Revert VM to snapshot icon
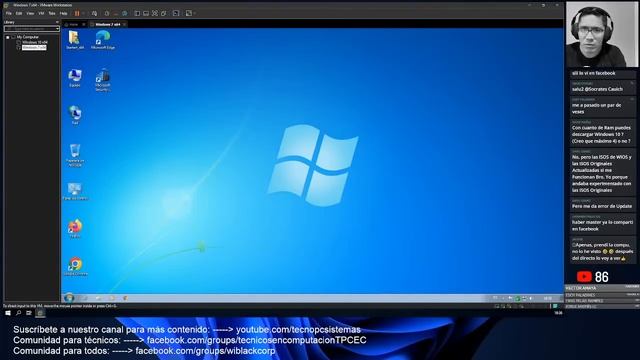 pos(116,13)
